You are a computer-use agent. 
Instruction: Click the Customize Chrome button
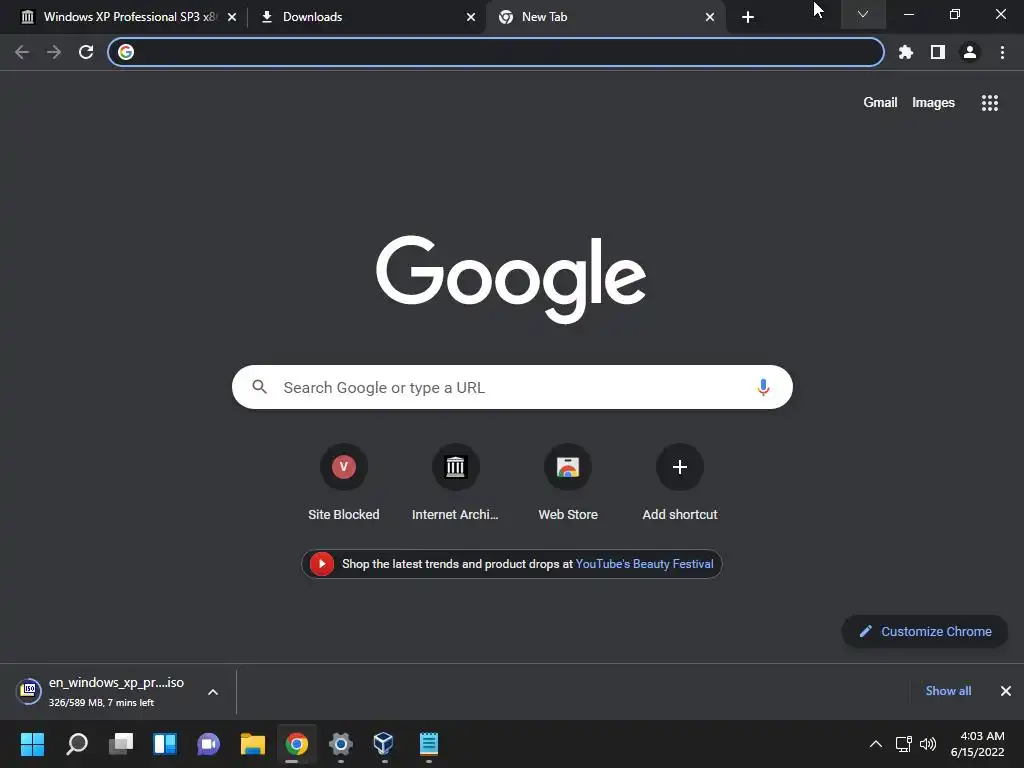coord(925,632)
